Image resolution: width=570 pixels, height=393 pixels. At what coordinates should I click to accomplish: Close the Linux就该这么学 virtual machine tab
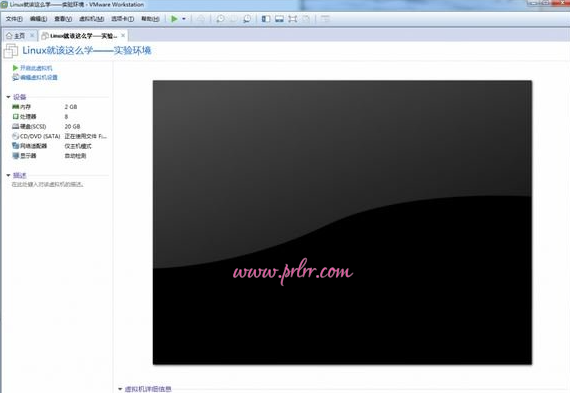point(123,35)
